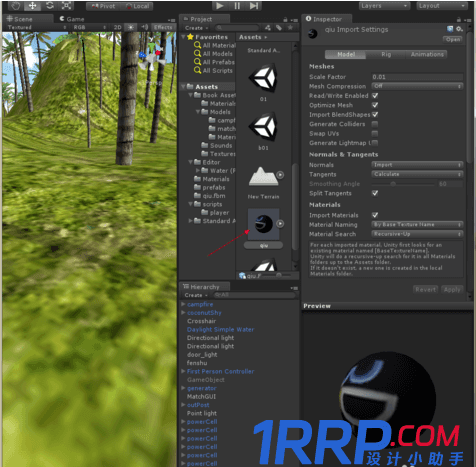This screenshot has width=476, height=467.
Task: Expand the First Person Controller item
Action: coord(183,371)
